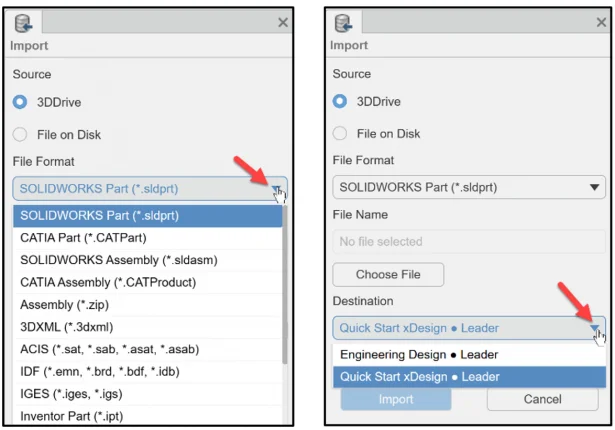This screenshot has width=615, height=430.
Task: Close the left Import panel
Action: coord(282,22)
